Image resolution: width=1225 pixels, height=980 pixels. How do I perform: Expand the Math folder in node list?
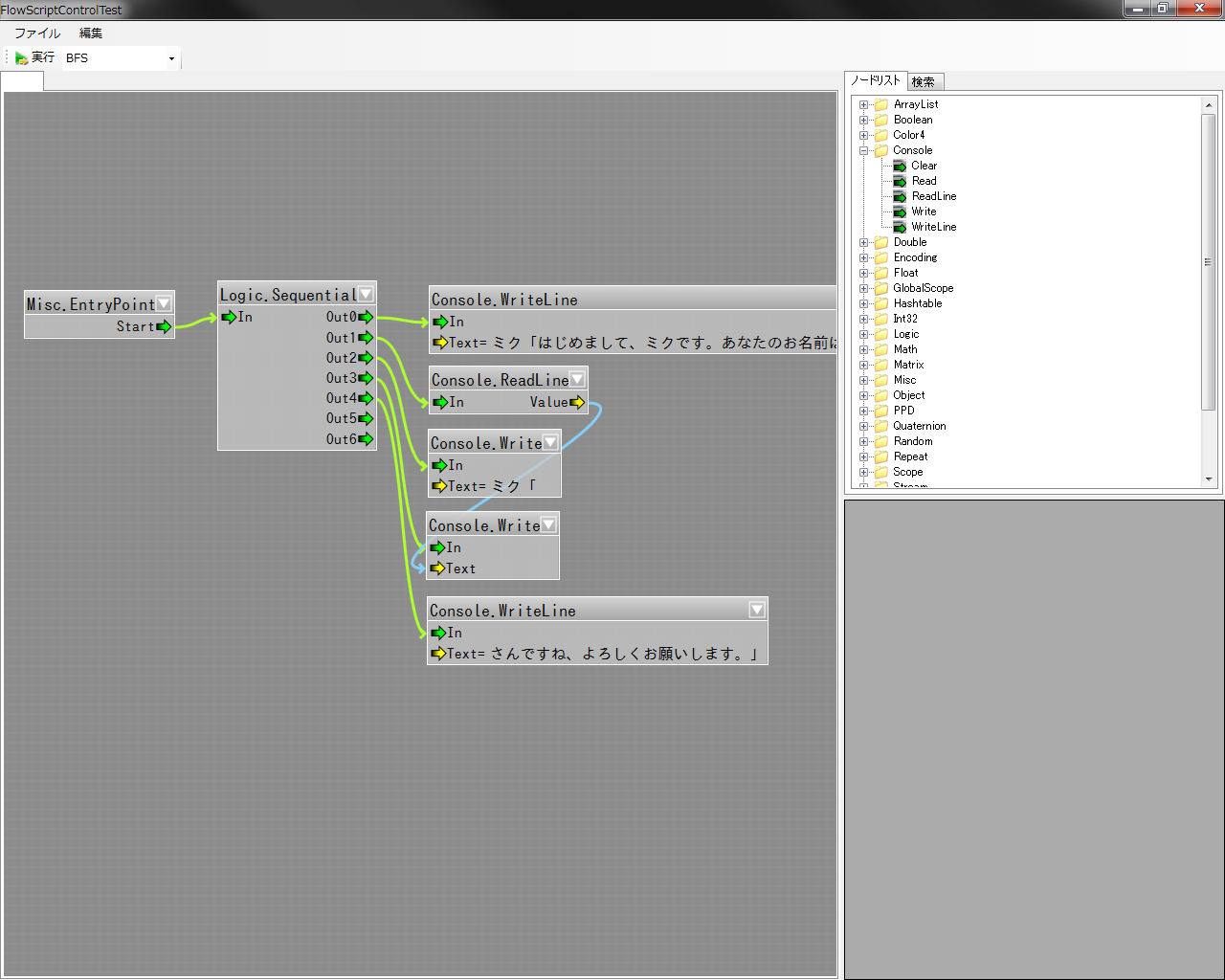863,349
